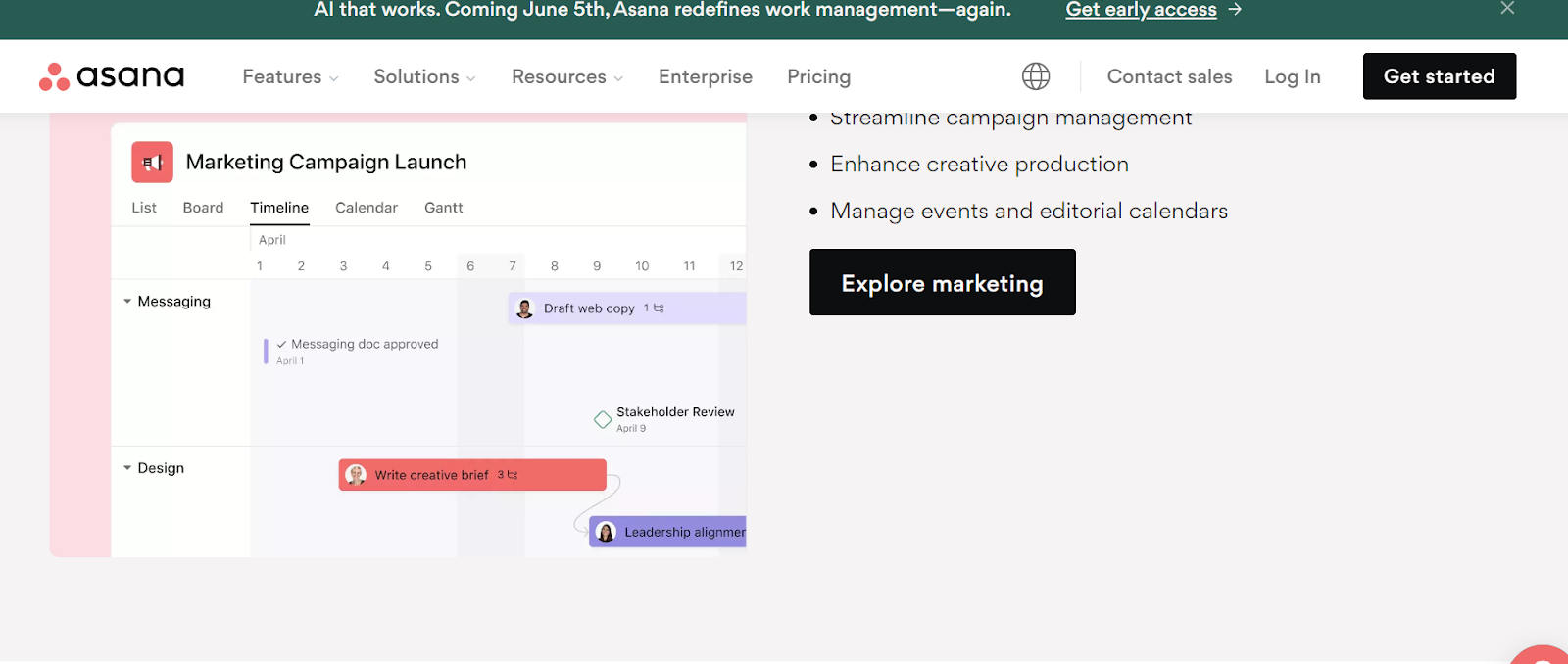
Task: Click date 10 in timeline header
Action: coord(642,266)
